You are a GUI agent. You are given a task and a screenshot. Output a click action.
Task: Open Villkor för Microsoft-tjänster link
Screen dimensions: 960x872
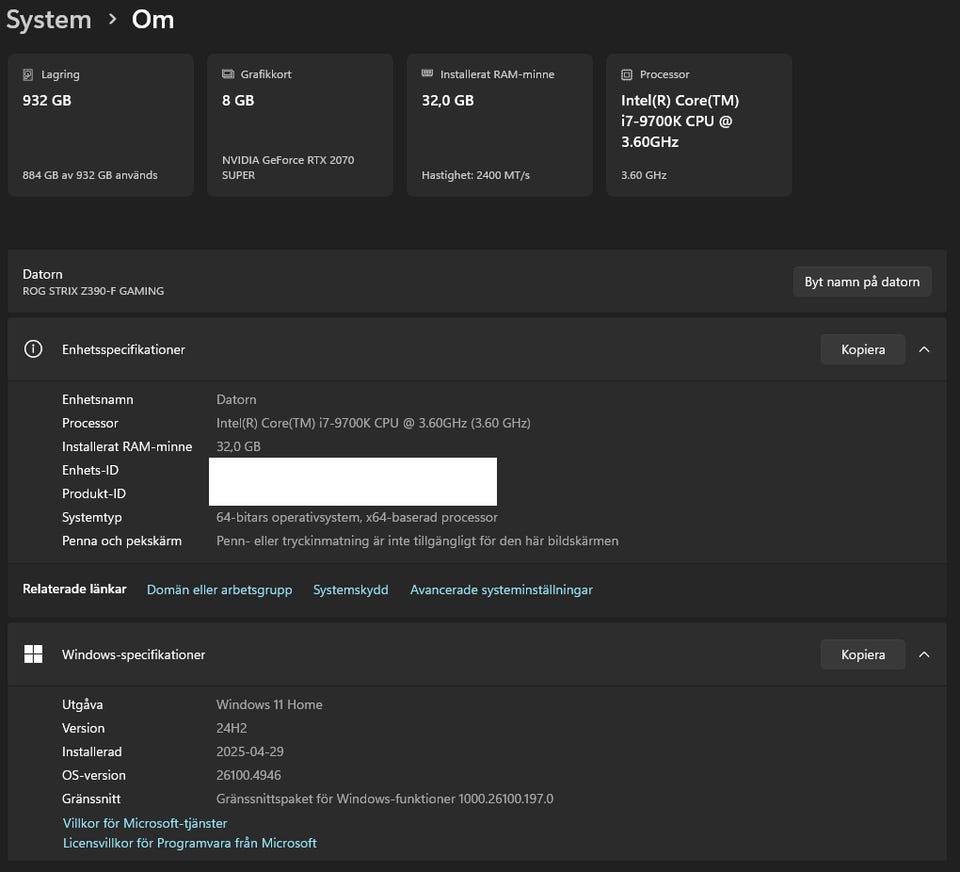(x=145, y=823)
